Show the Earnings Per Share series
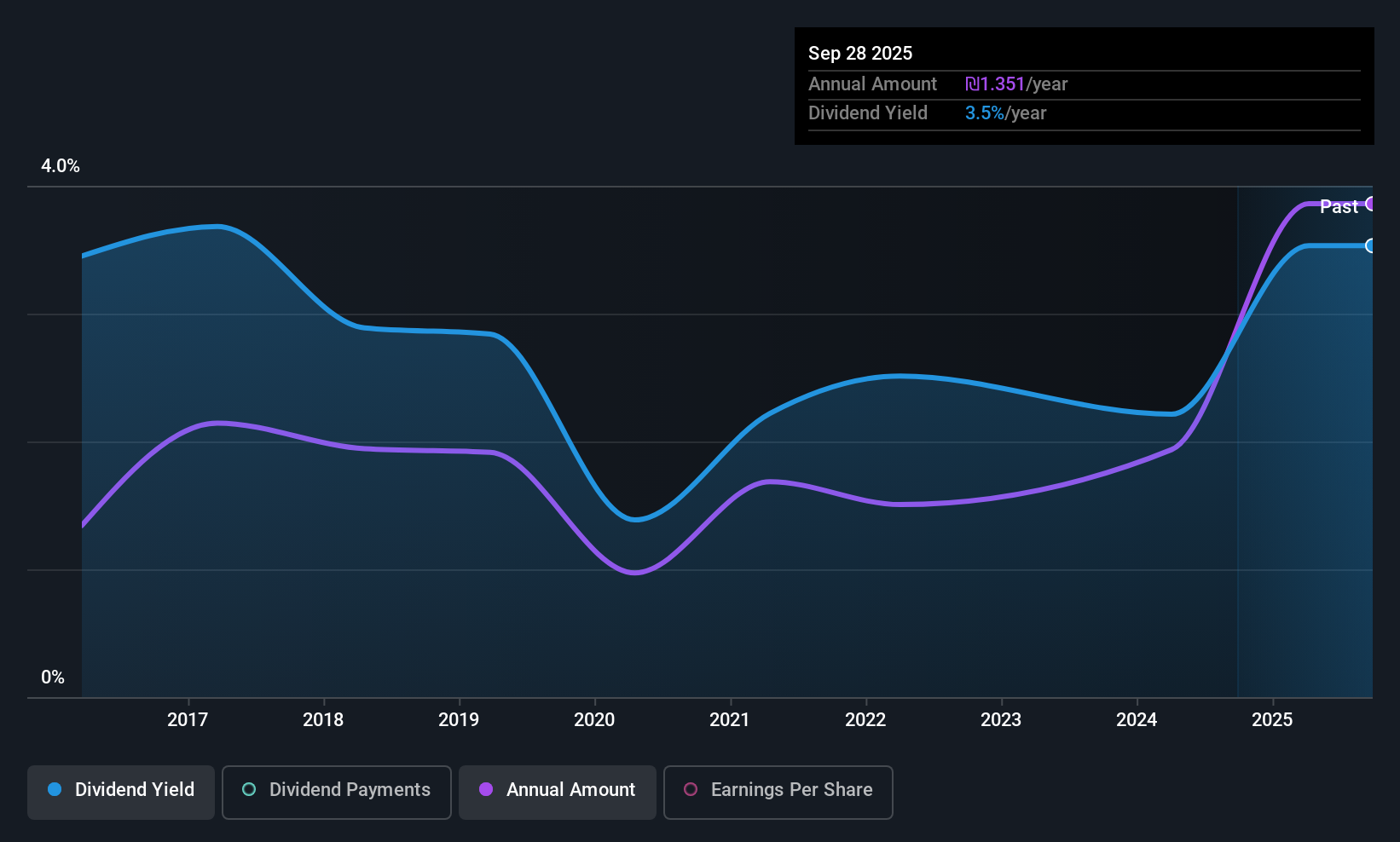This screenshot has width=1400, height=842. pyautogui.click(x=778, y=792)
